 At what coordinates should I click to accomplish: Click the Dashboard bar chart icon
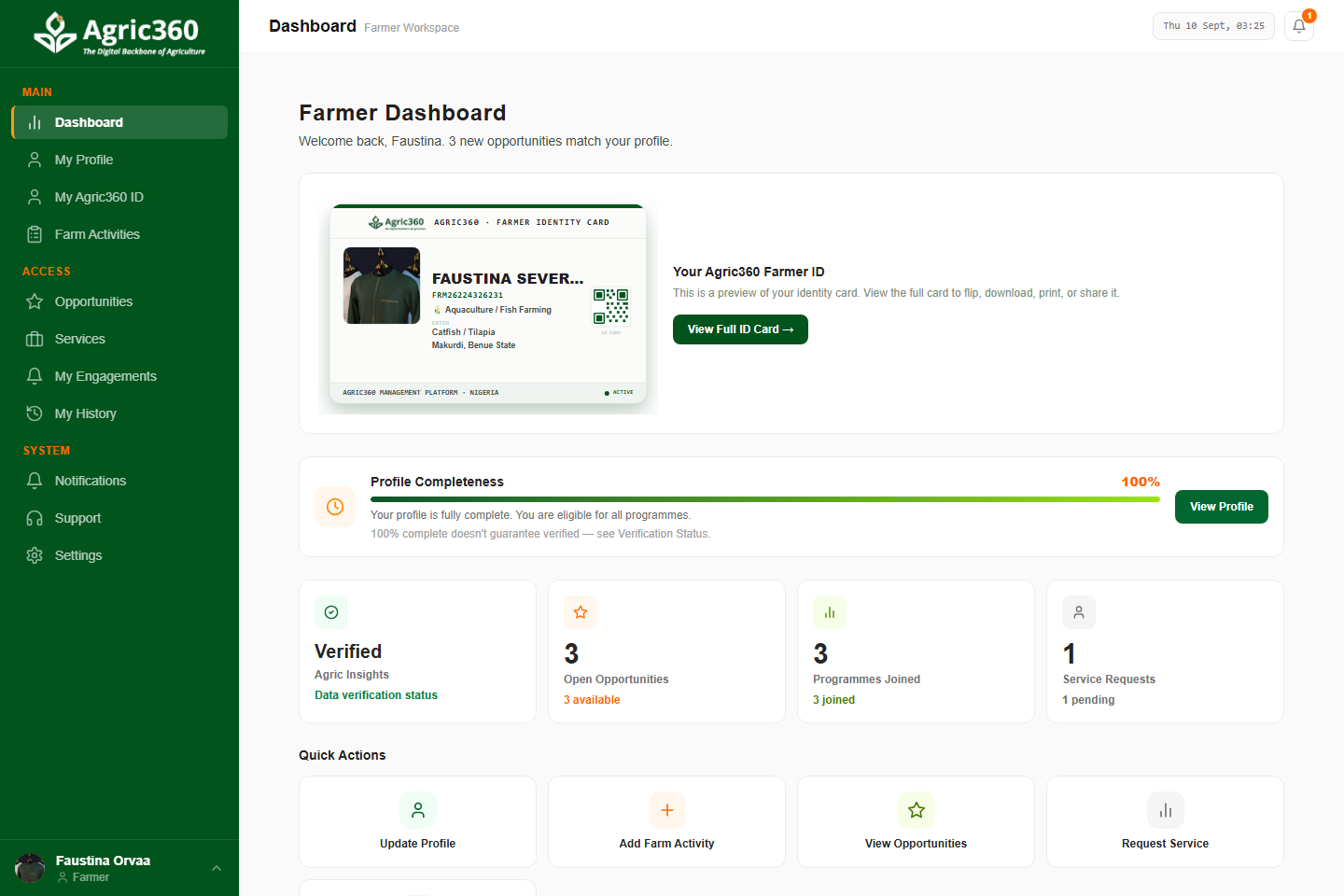[x=35, y=122]
